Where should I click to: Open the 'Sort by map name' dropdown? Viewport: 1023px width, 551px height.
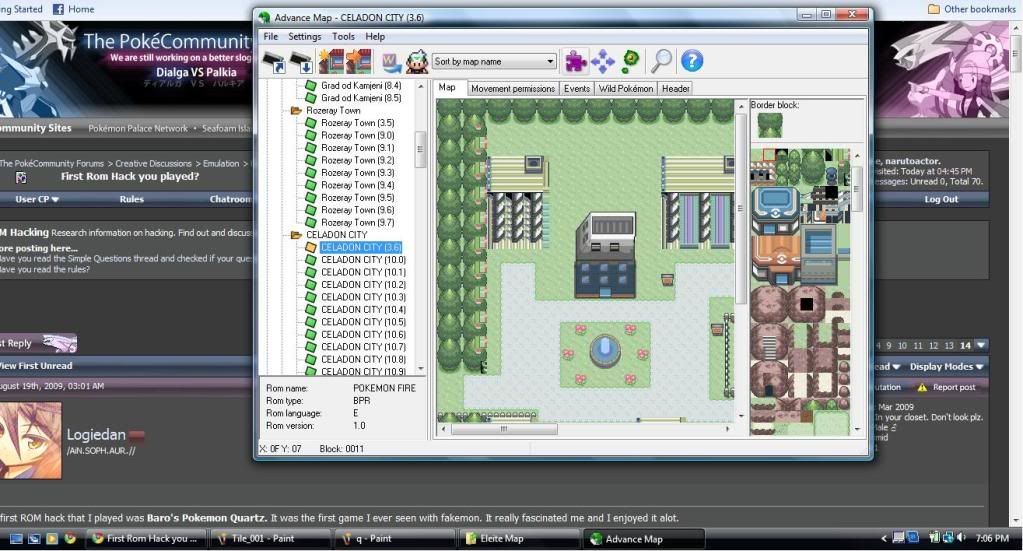tap(494, 62)
